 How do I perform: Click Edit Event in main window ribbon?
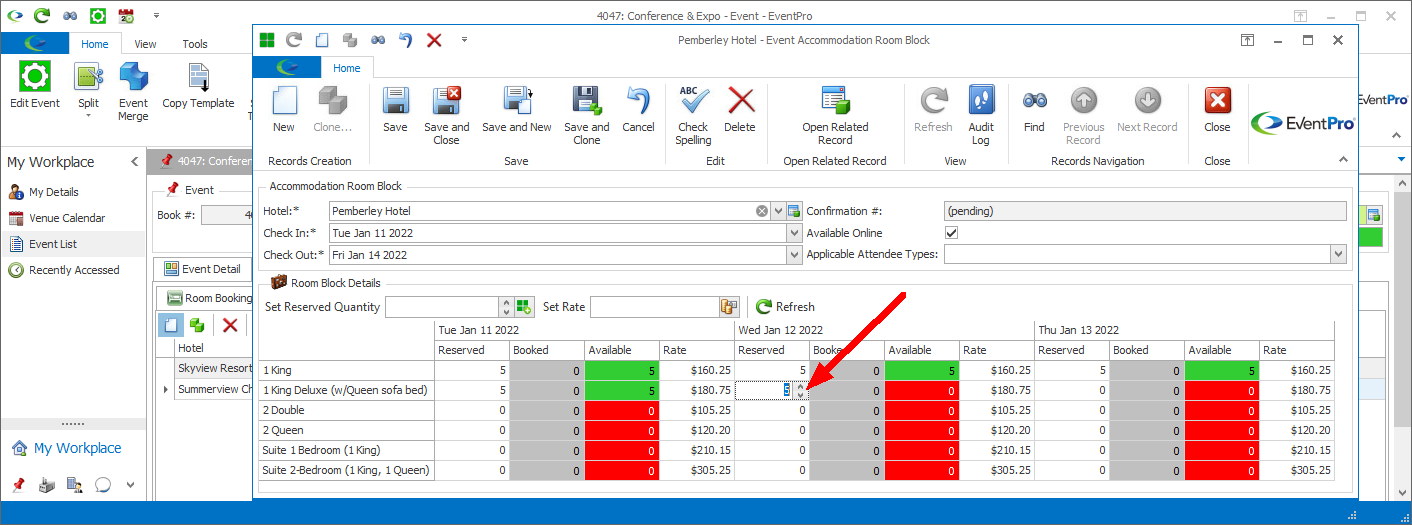pos(35,86)
